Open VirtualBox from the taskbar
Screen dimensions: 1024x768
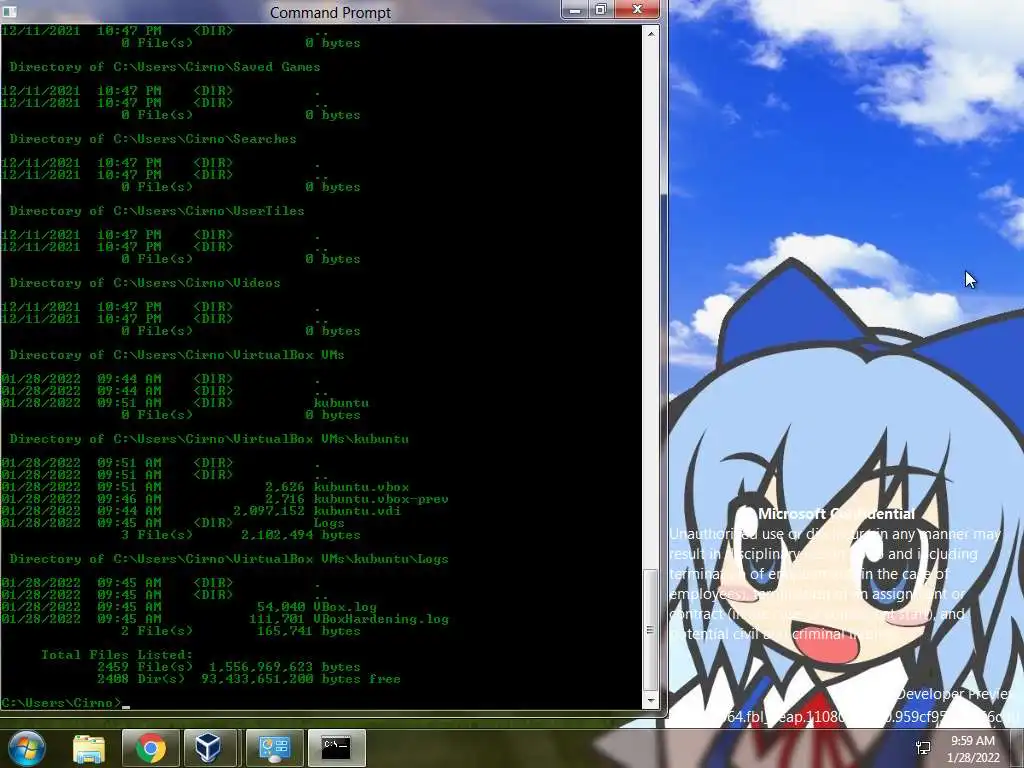[x=209, y=748]
